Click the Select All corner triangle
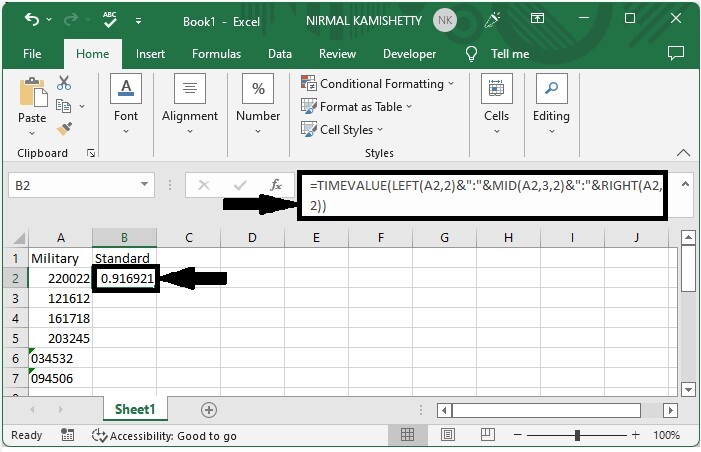The width and height of the screenshot is (701, 452). point(17,238)
